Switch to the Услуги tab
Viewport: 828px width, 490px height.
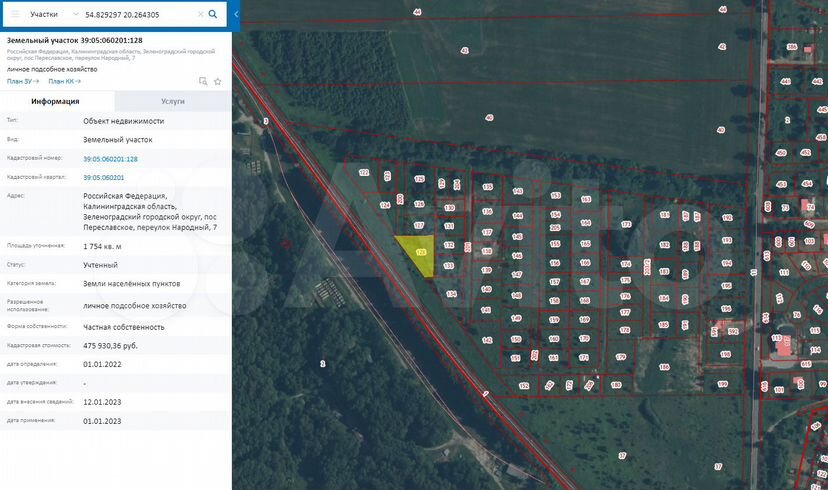(172, 102)
